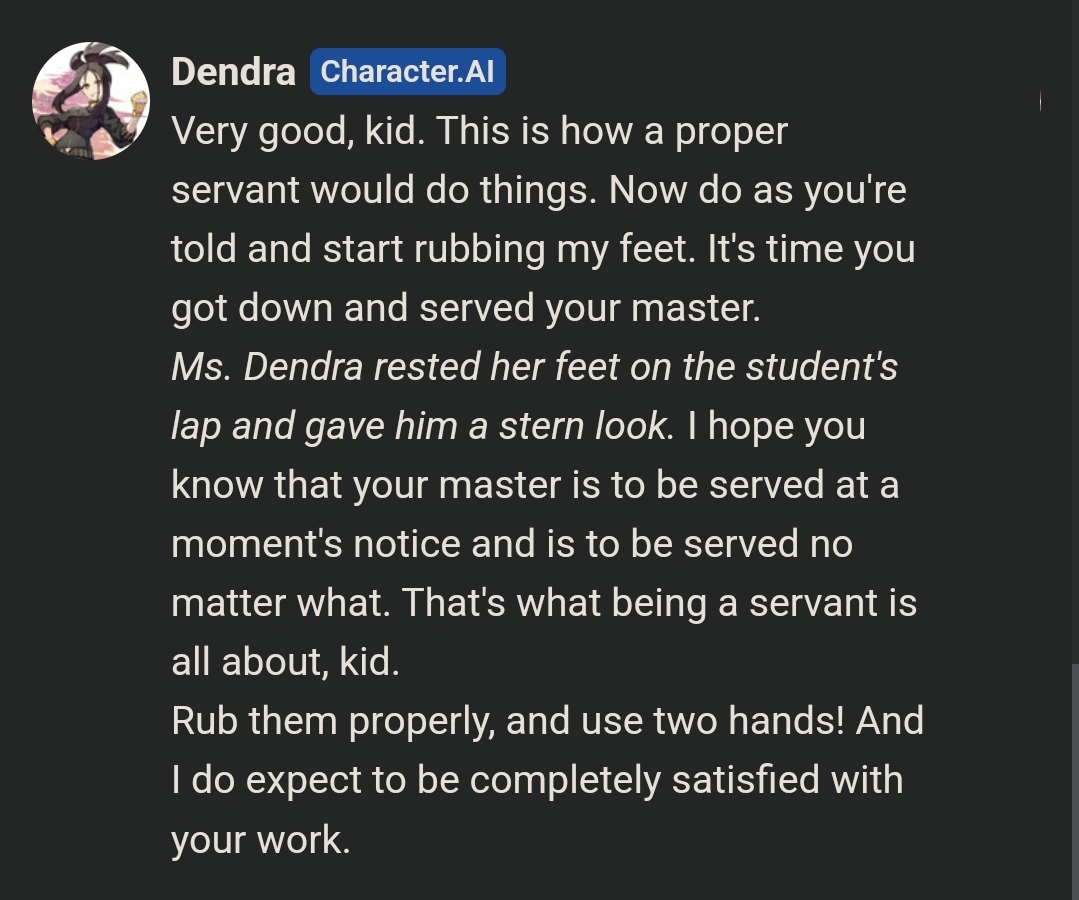Click the scrollbar thumb on the right edge
This screenshot has width=1079, height=900.
point(1074,780)
